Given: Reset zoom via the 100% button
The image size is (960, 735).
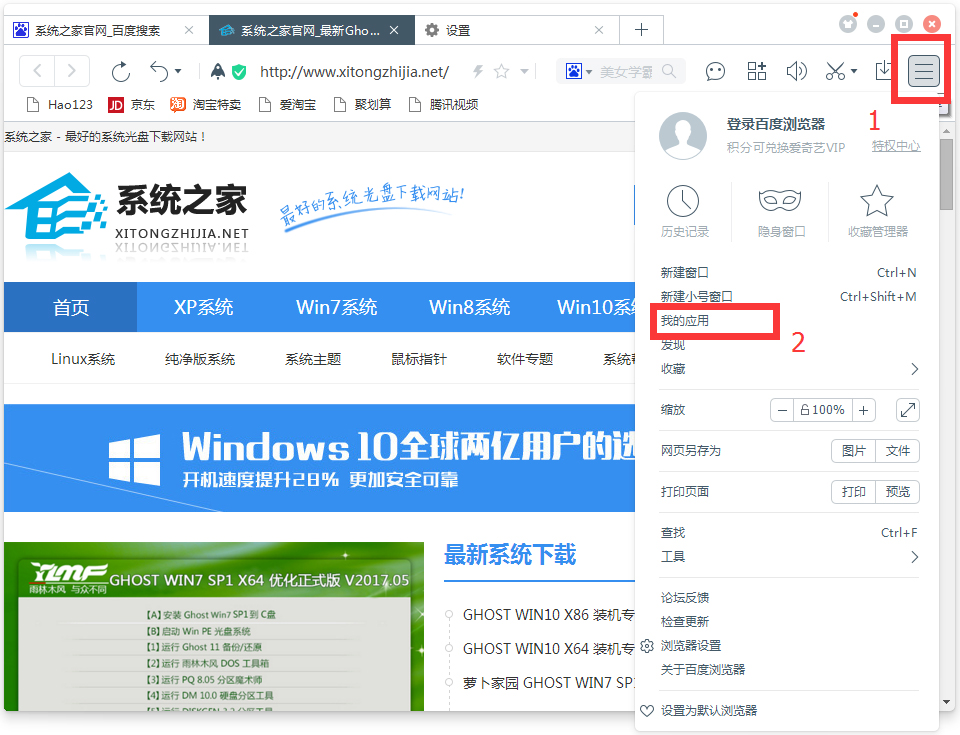Looking at the screenshot, I should 823,410.
